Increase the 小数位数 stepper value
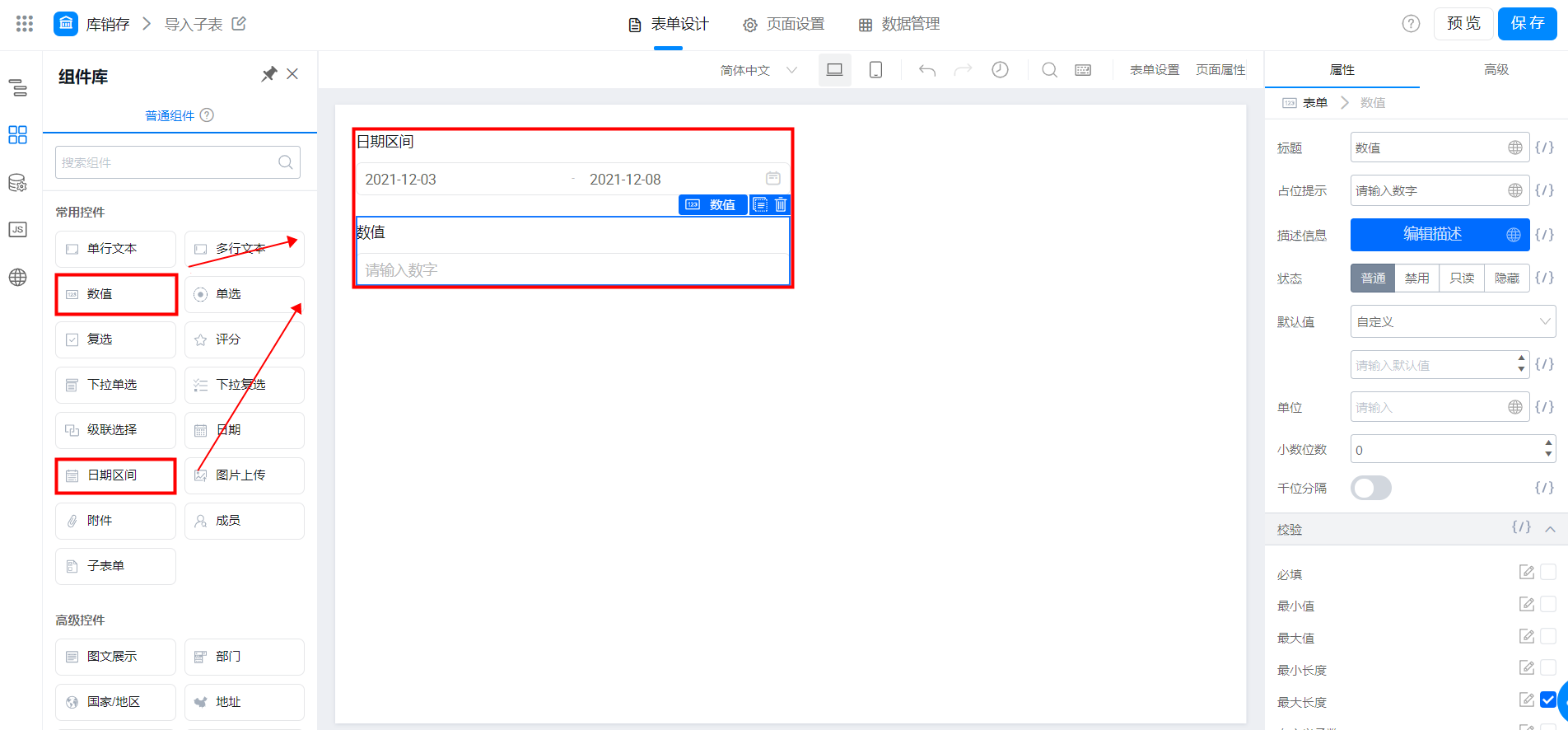This screenshot has height=730, width=1568. (x=1548, y=442)
